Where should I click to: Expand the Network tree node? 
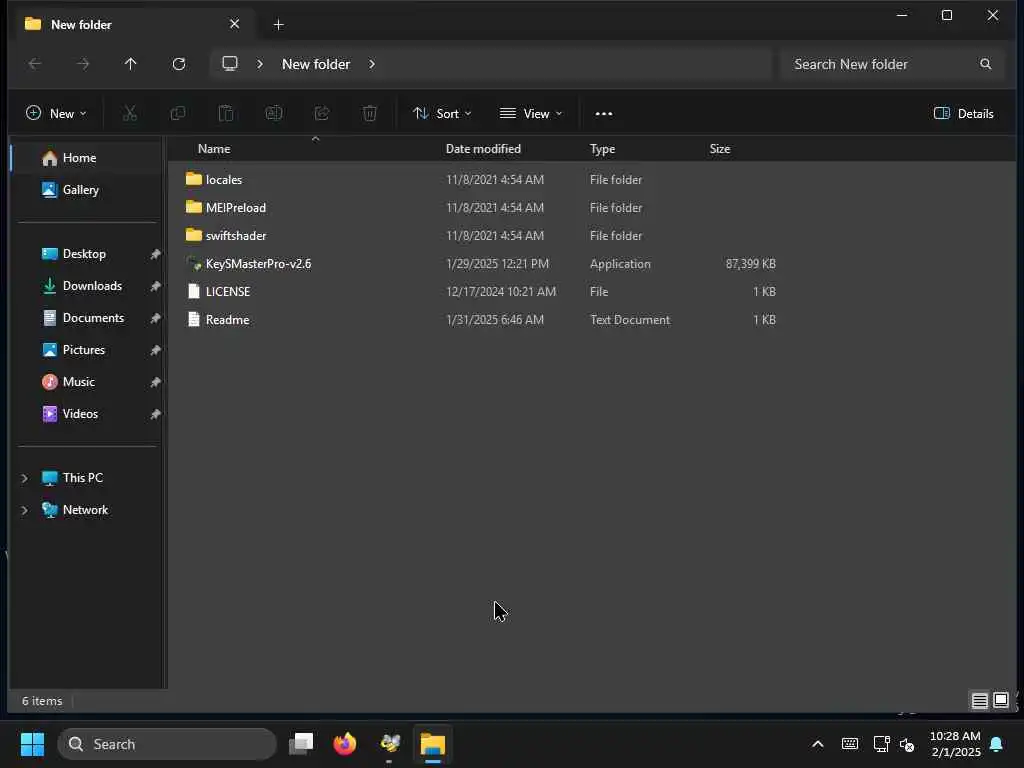[x=25, y=510]
